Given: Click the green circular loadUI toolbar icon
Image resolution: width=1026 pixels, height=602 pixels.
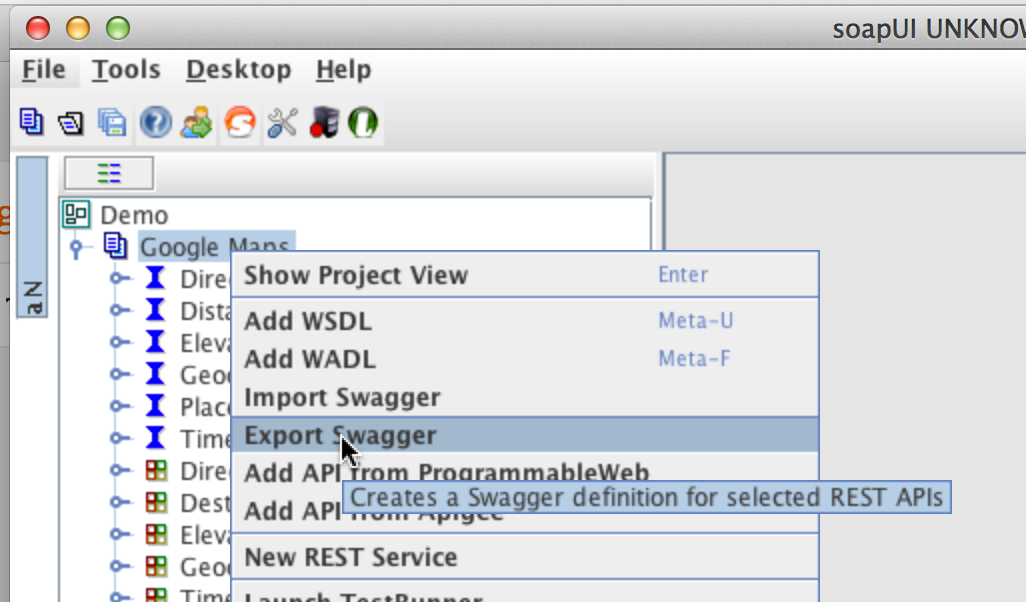Looking at the screenshot, I should tap(363, 122).
